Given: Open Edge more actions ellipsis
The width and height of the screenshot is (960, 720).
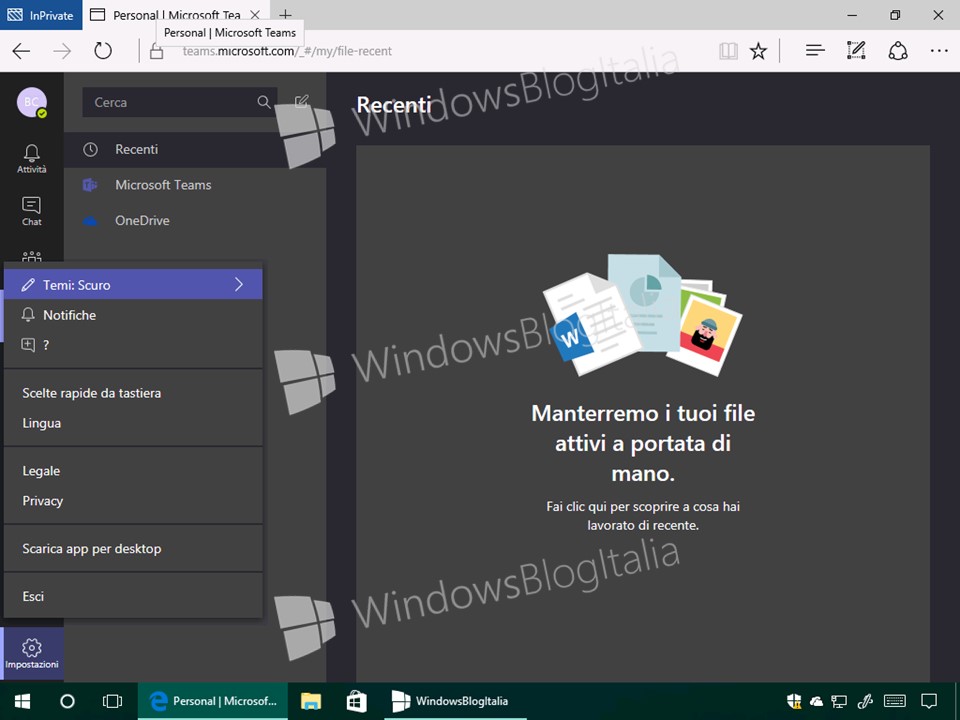Looking at the screenshot, I should coord(939,51).
